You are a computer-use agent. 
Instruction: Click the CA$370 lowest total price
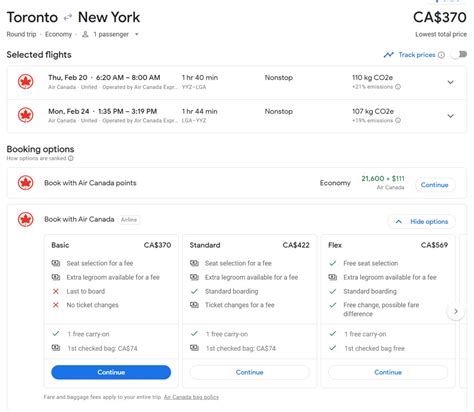440,17
